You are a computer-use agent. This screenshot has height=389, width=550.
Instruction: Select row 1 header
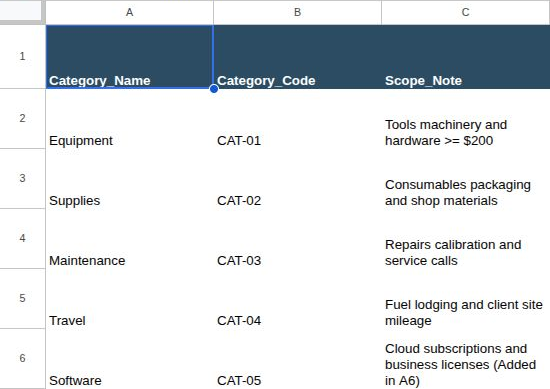click(22, 56)
